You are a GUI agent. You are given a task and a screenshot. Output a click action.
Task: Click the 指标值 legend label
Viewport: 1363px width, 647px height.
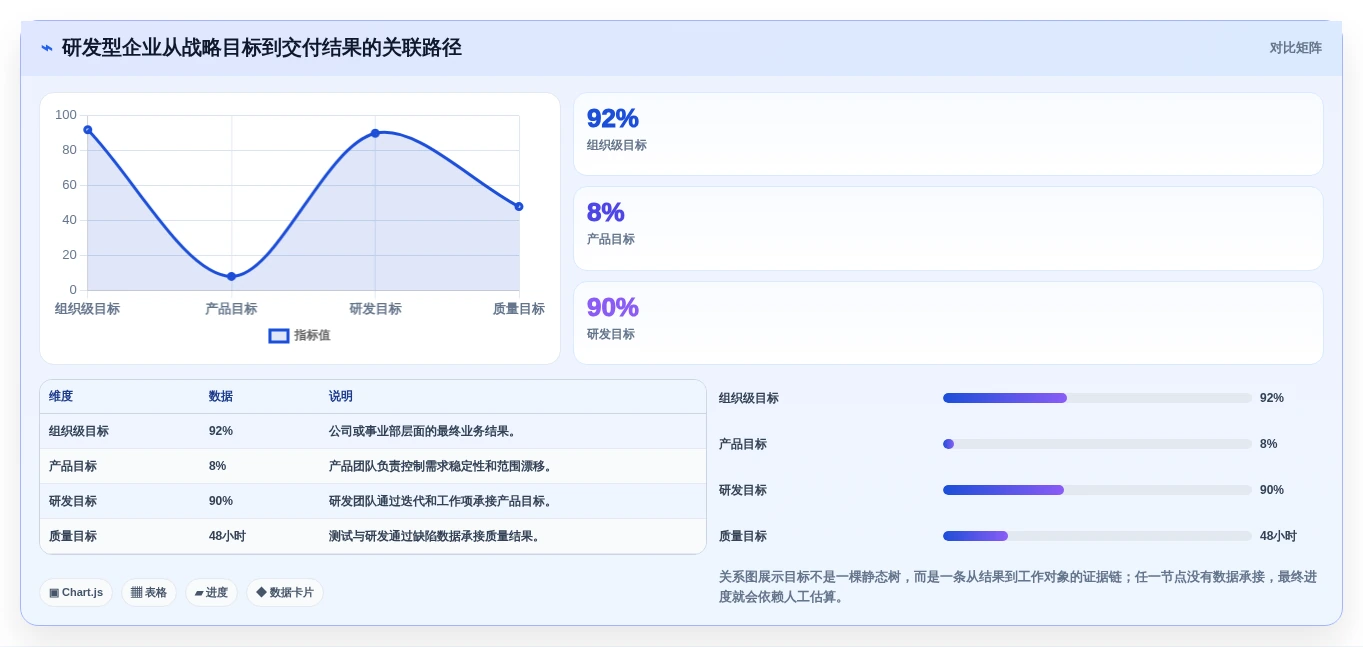(312, 336)
